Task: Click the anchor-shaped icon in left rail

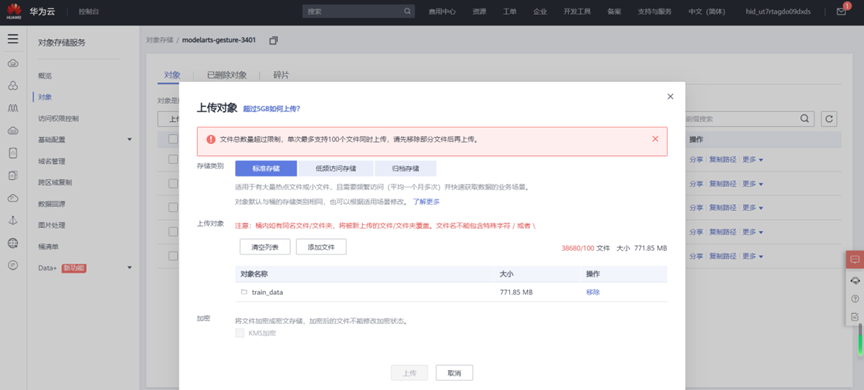Action: click(13, 220)
